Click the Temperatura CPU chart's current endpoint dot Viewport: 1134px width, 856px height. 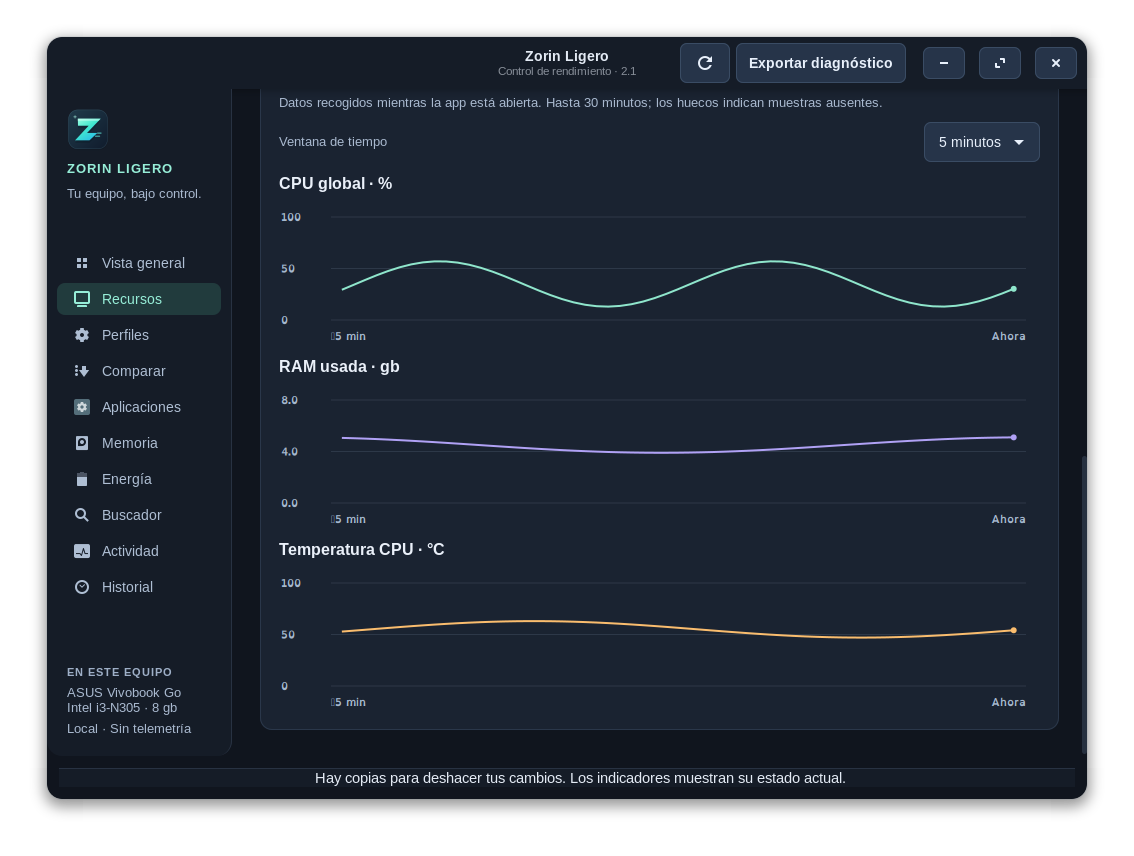(1013, 630)
